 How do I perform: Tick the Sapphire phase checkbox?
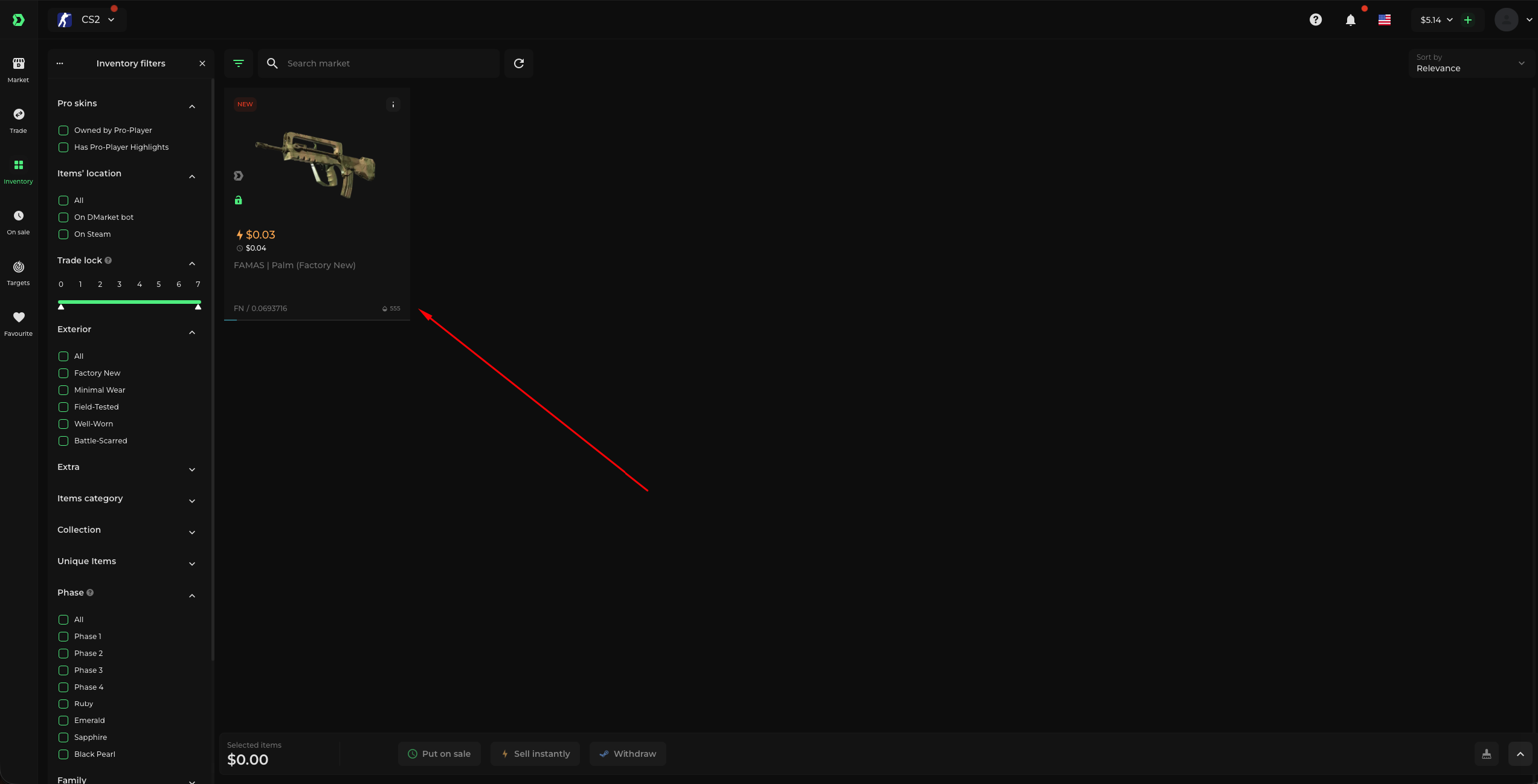(63, 737)
